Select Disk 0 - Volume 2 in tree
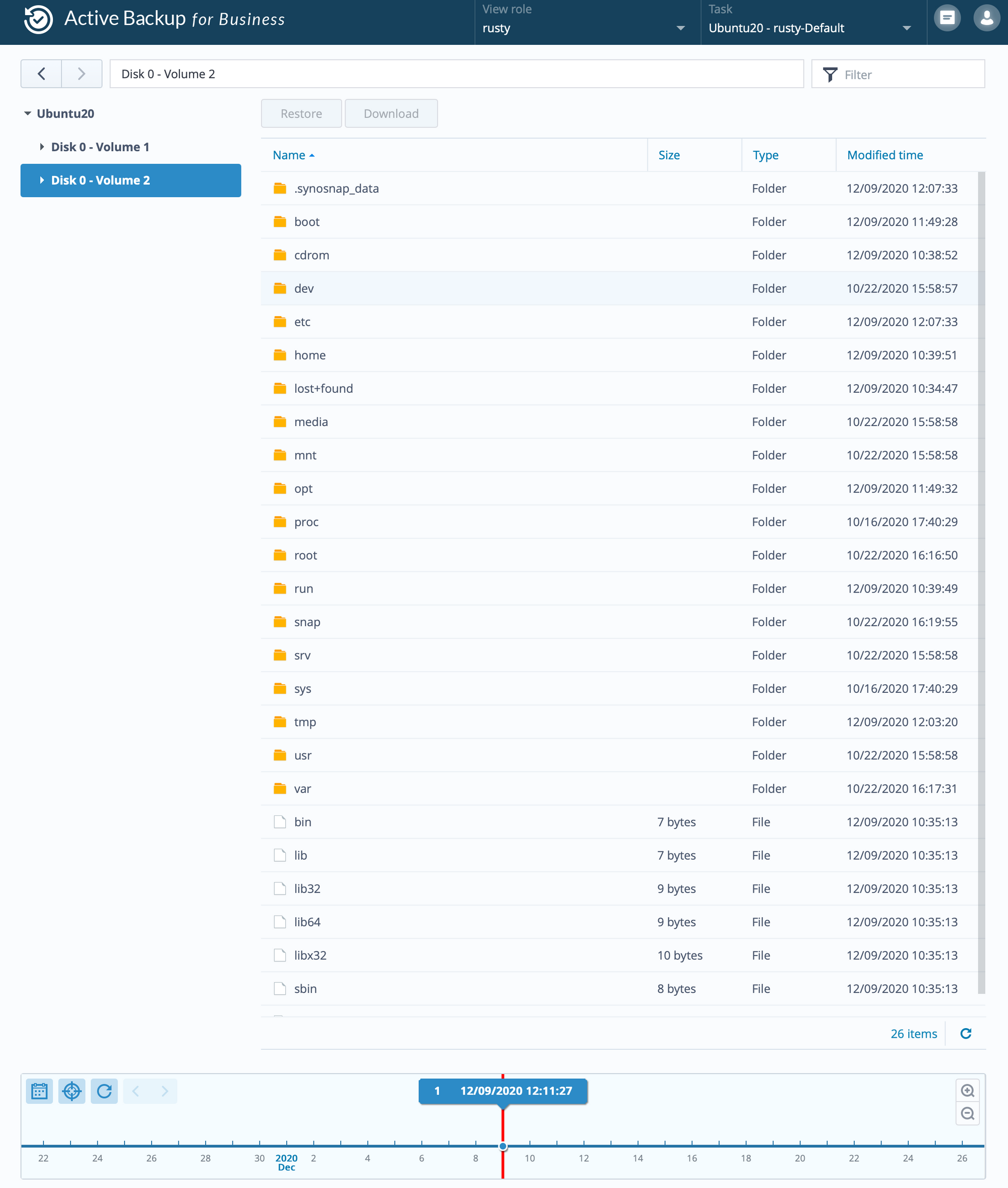The image size is (1008, 1188). point(131,181)
